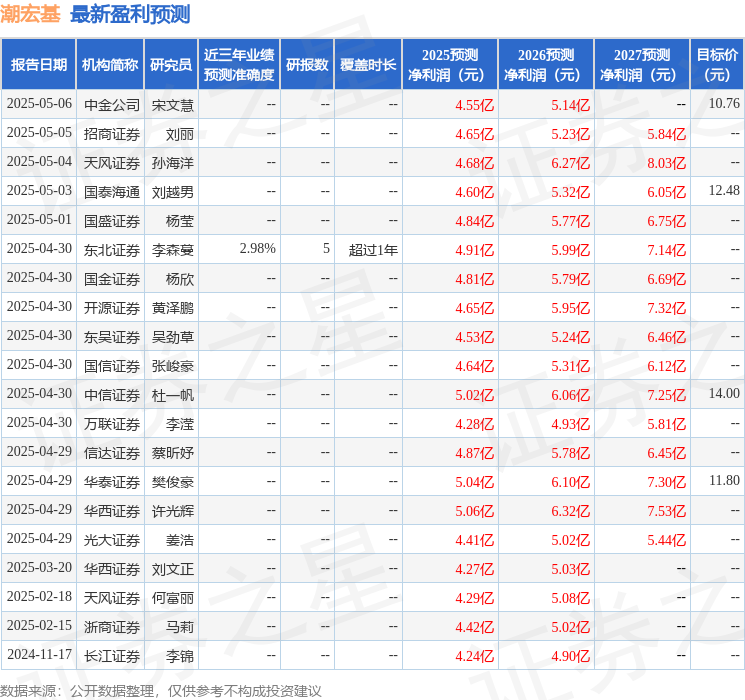Select the 机构简称 column header
This screenshot has height=700, width=745.
(110, 64)
